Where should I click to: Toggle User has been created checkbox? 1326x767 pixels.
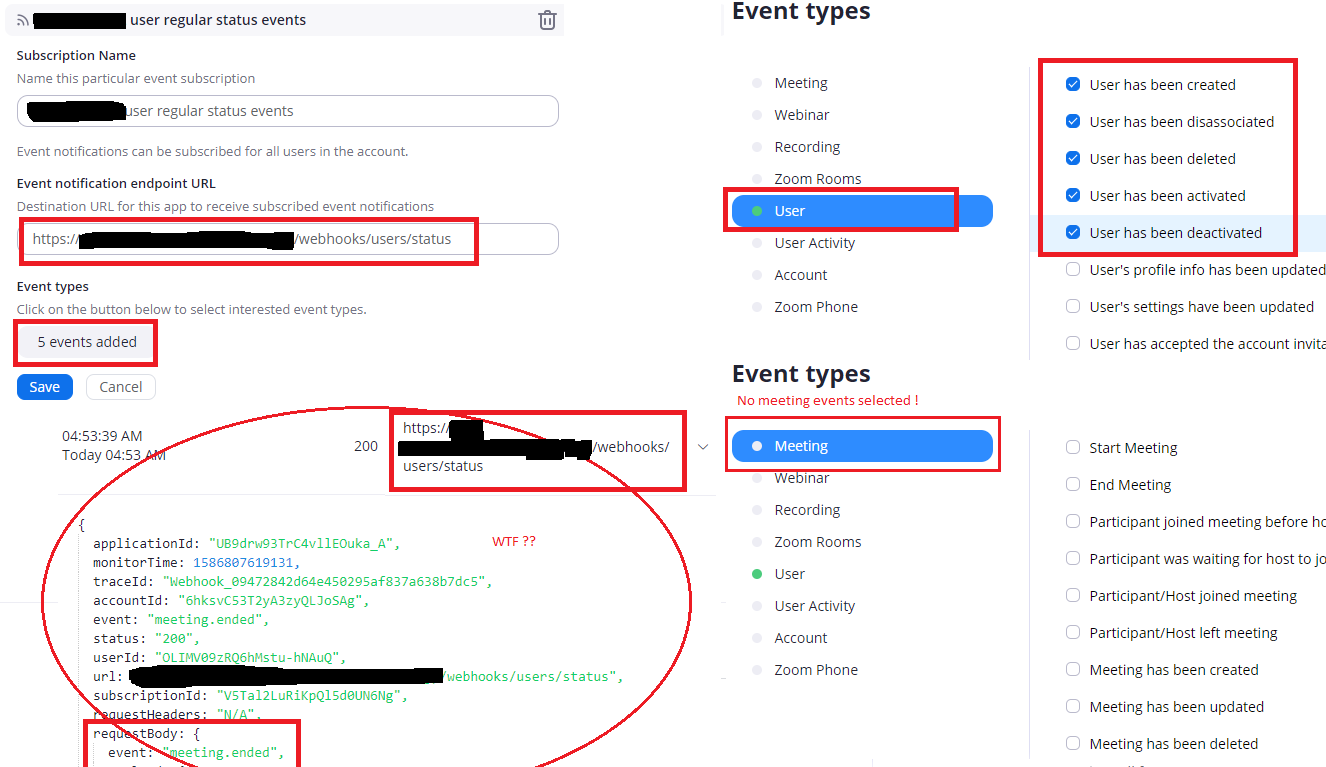pyautogui.click(x=1073, y=85)
